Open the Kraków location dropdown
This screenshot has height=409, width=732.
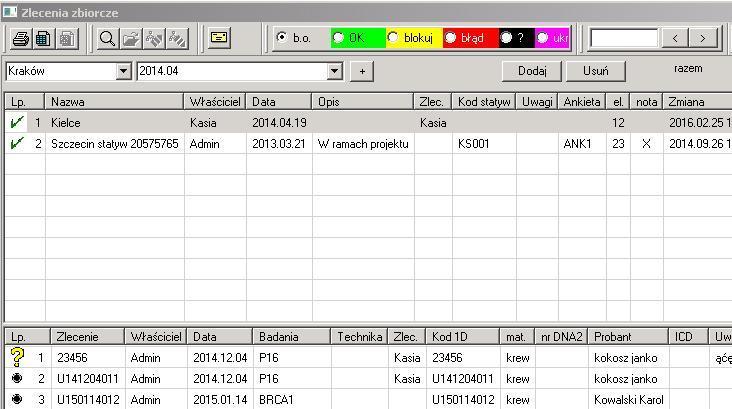click(123, 71)
